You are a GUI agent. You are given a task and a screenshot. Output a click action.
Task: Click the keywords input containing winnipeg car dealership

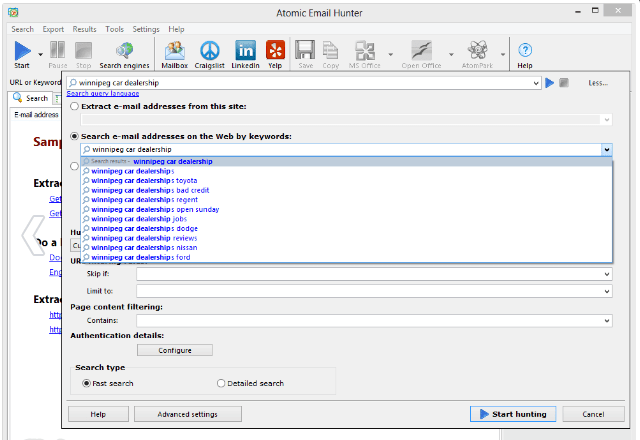click(x=341, y=149)
